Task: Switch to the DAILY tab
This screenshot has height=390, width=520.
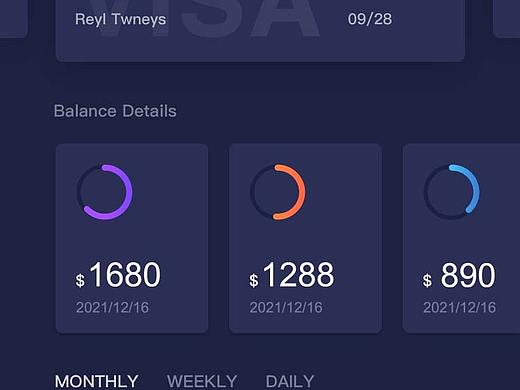Action: pyautogui.click(x=290, y=381)
